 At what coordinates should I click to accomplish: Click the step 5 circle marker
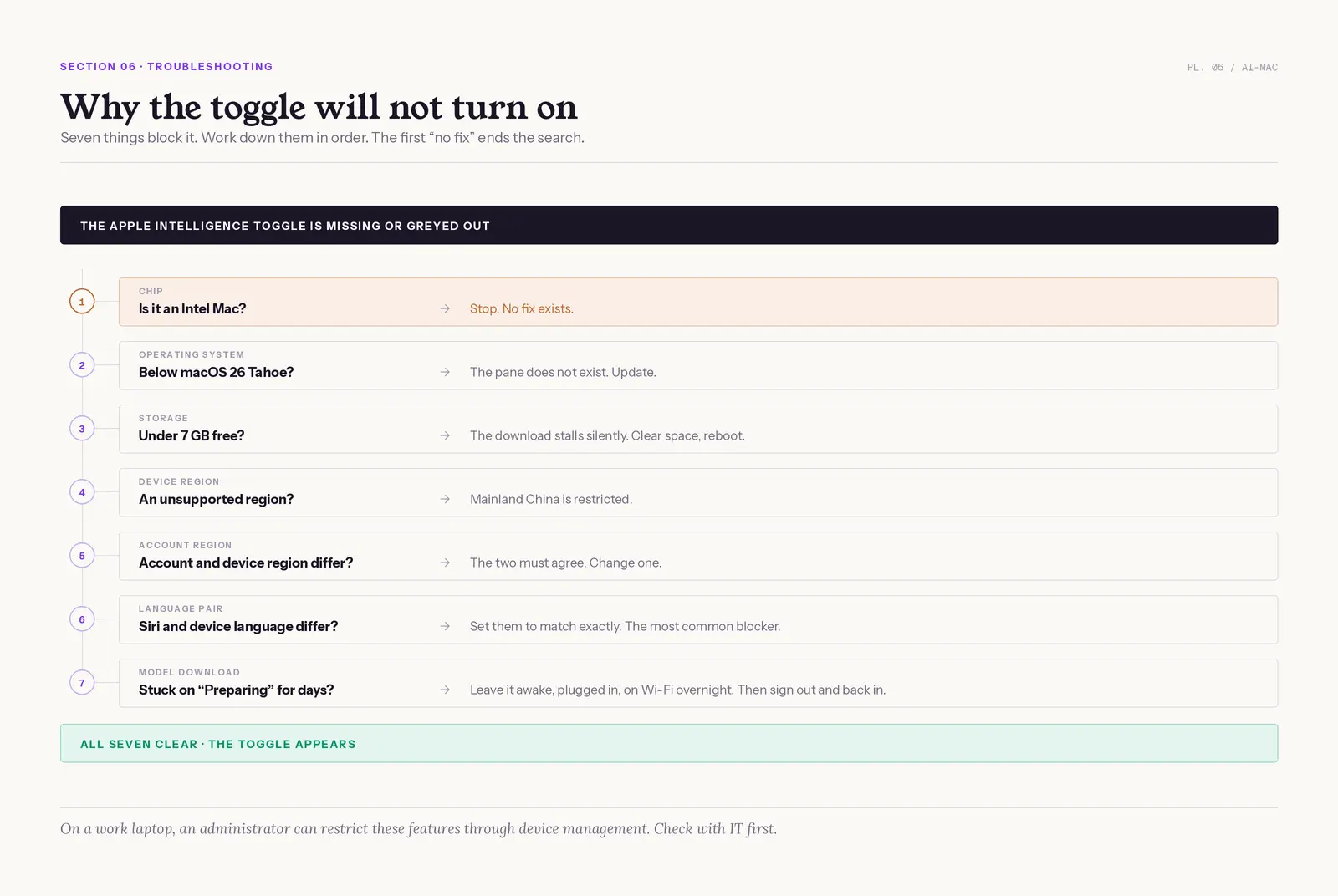(82, 556)
